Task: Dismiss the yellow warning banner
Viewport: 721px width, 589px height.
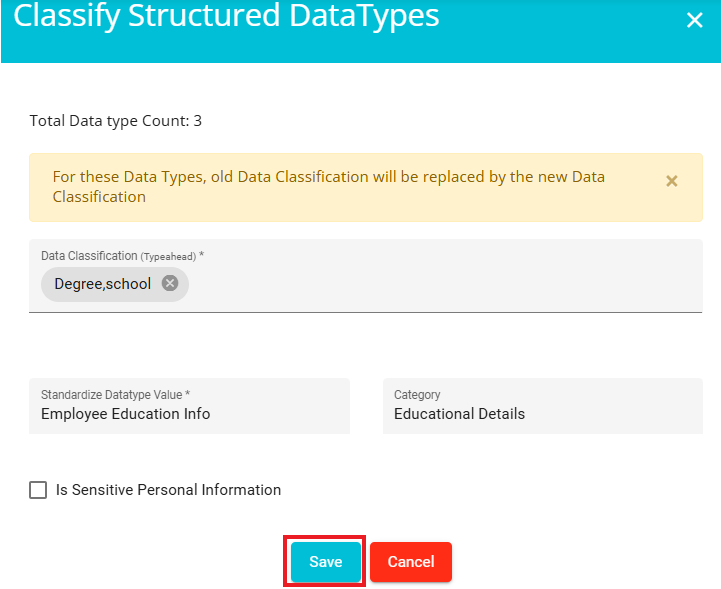Action: pos(671,181)
